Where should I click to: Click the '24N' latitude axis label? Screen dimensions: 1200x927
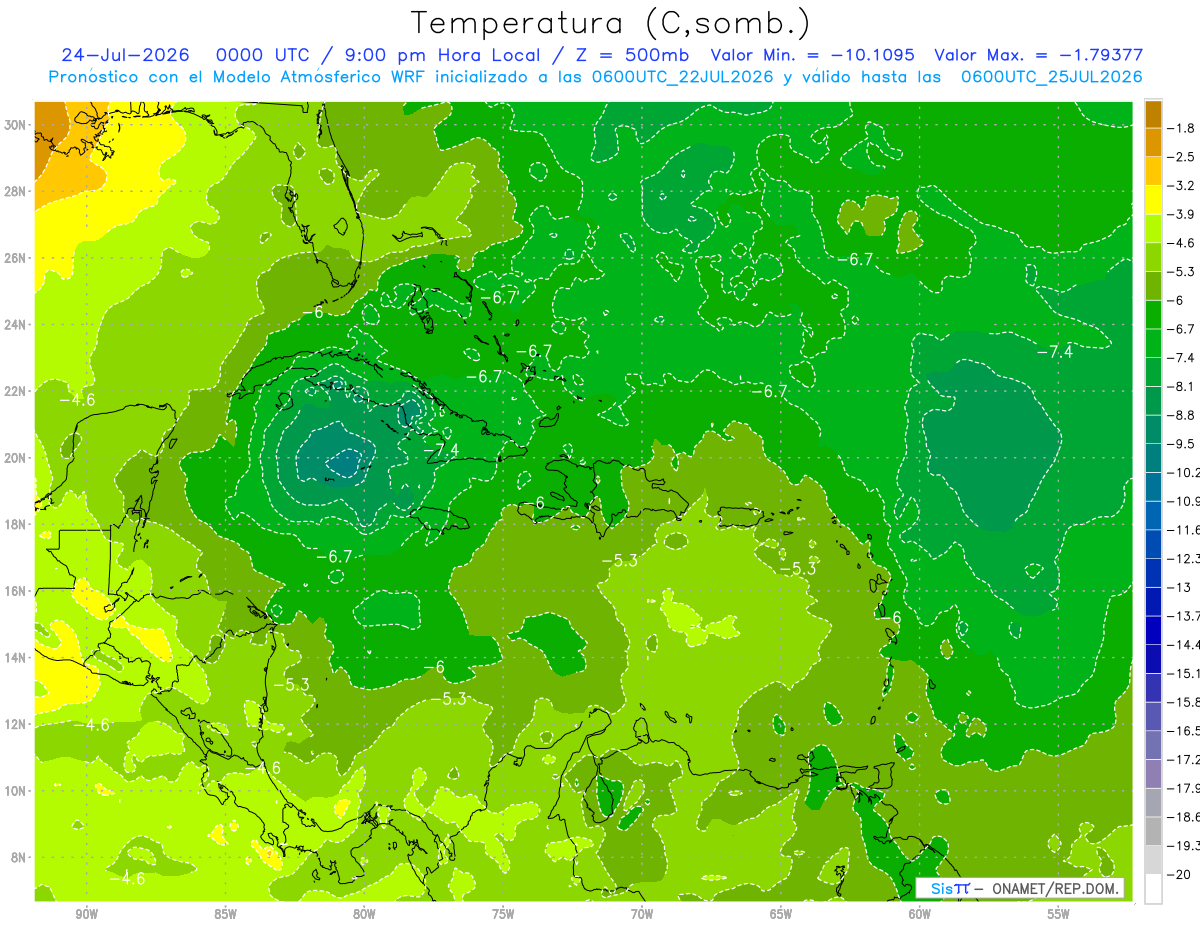point(17,324)
